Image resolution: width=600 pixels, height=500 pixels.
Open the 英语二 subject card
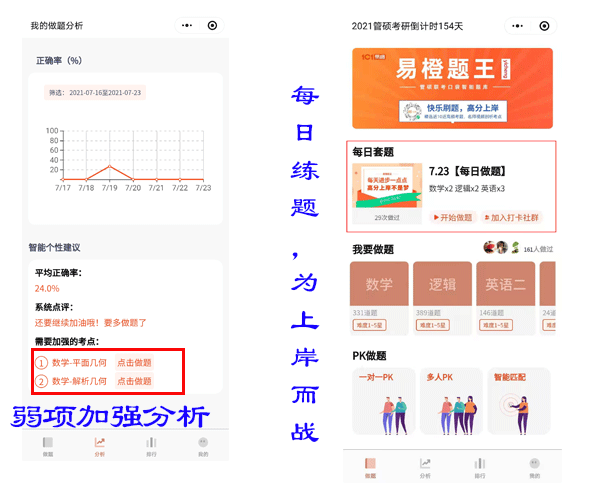tap(505, 299)
